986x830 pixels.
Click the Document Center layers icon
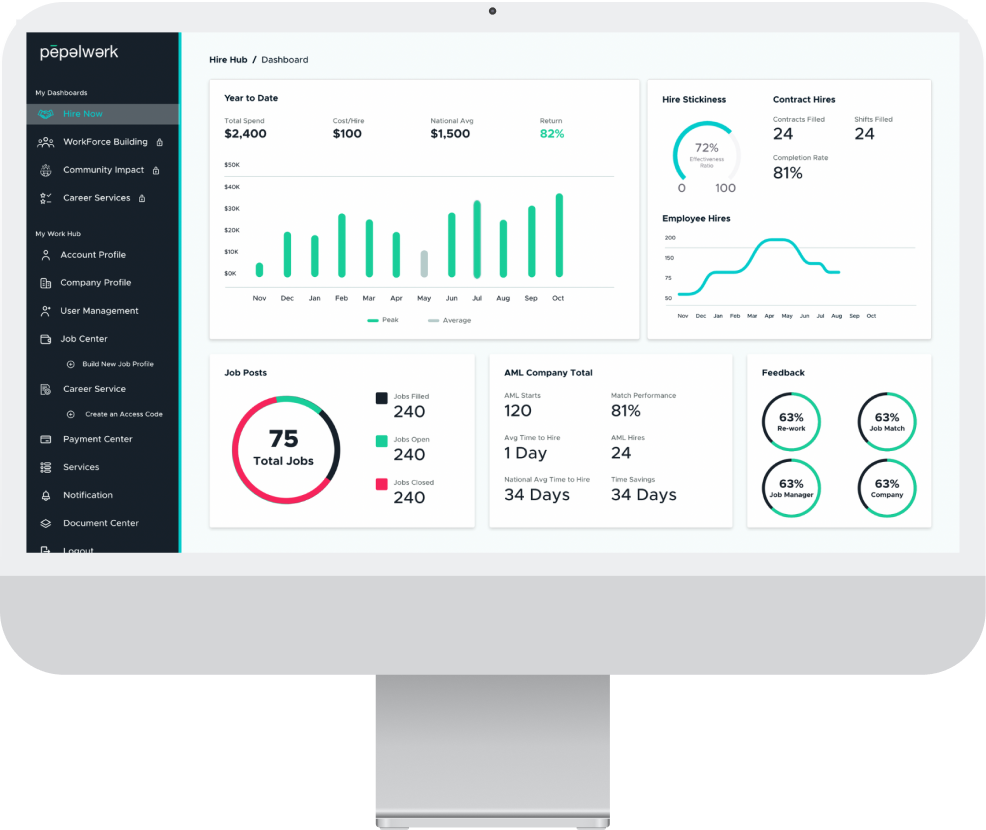[x=45, y=523]
